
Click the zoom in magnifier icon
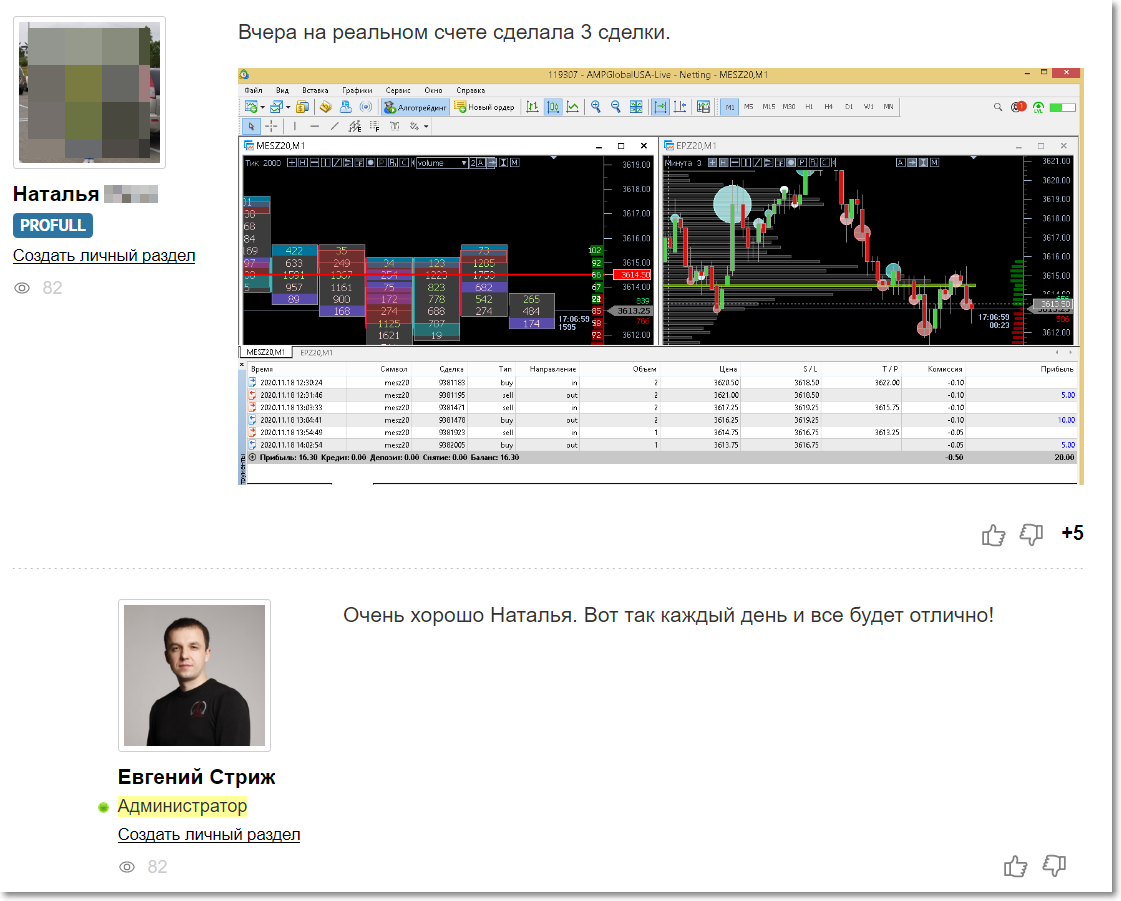(x=596, y=107)
